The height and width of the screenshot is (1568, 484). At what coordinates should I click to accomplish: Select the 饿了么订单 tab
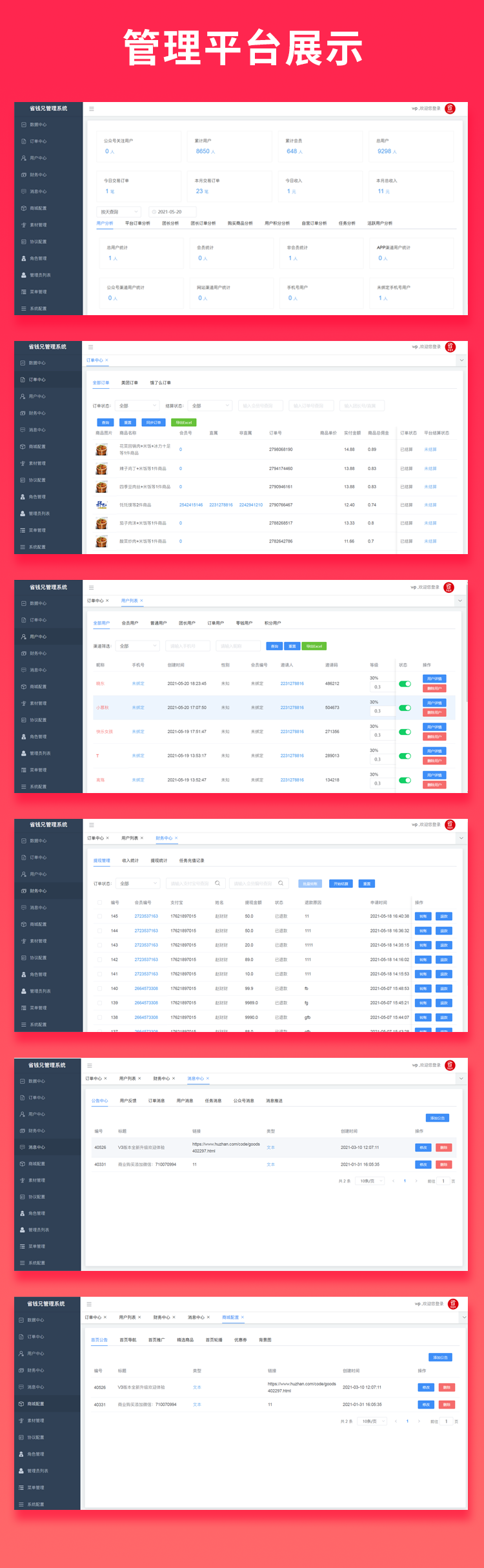160,383
